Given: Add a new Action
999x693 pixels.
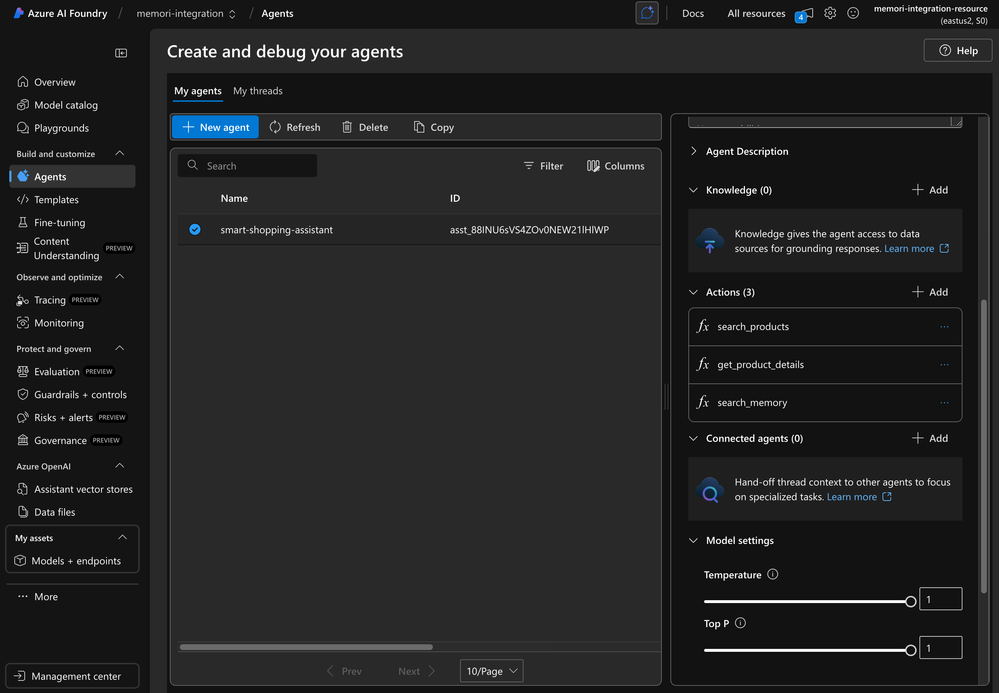Looking at the screenshot, I should [930, 292].
